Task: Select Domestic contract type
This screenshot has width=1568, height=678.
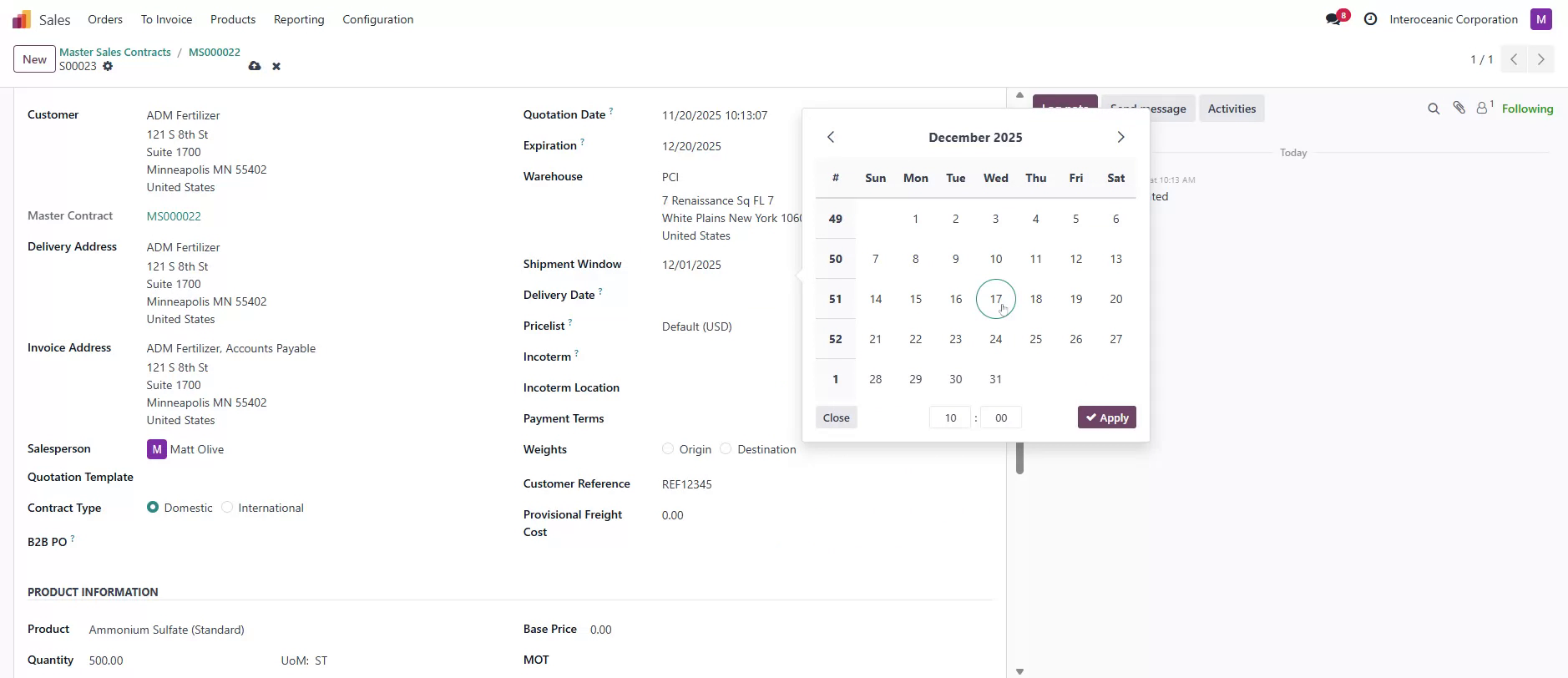Action: [153, 508]
